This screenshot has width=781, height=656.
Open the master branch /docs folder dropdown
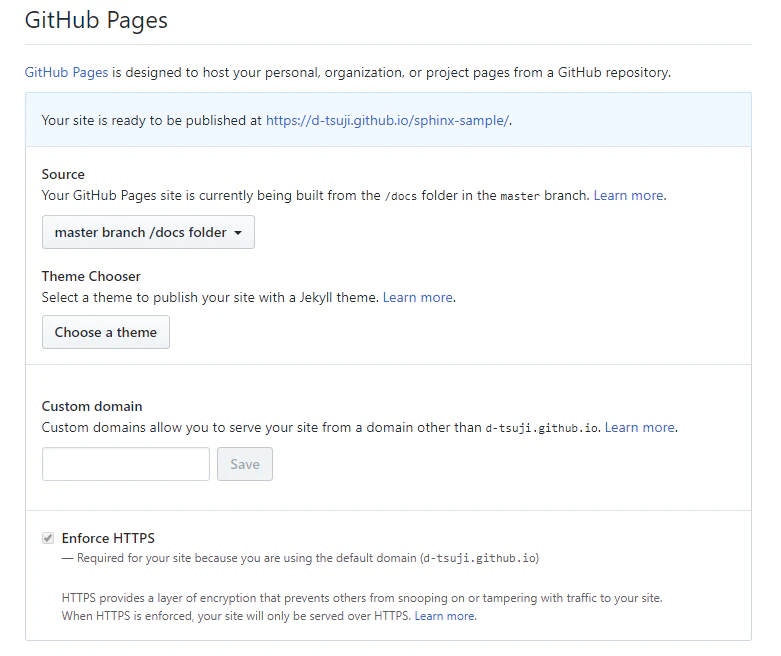148,232
